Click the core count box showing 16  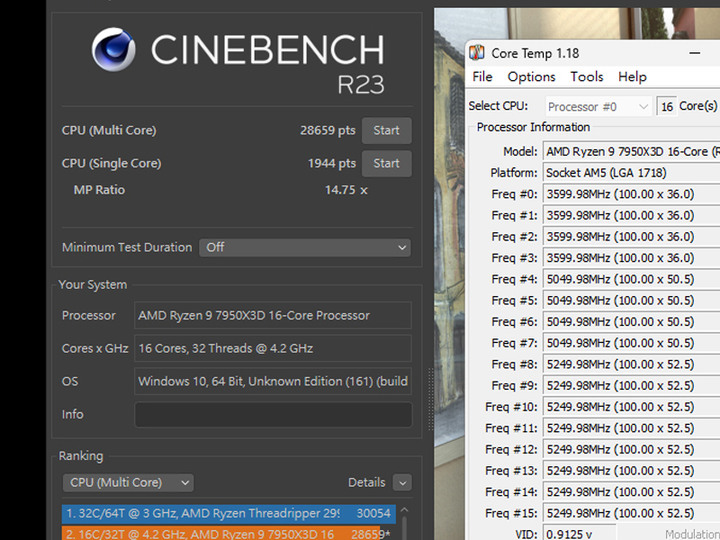coord(667,107)
